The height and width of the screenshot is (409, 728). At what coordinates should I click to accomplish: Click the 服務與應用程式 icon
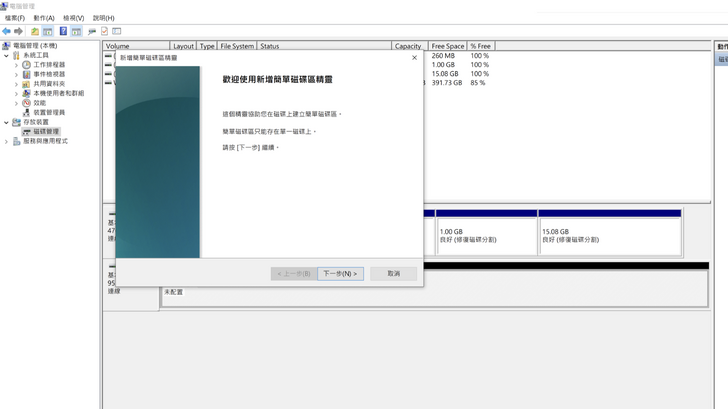pos(16,141)
